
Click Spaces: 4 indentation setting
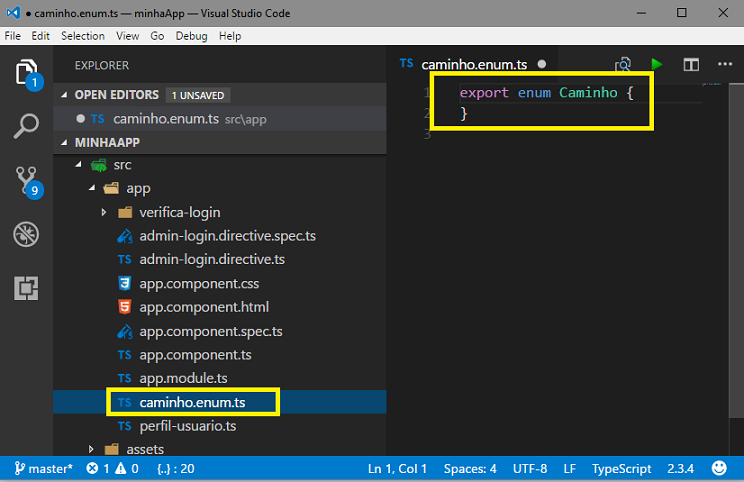(x=470, y=469)
